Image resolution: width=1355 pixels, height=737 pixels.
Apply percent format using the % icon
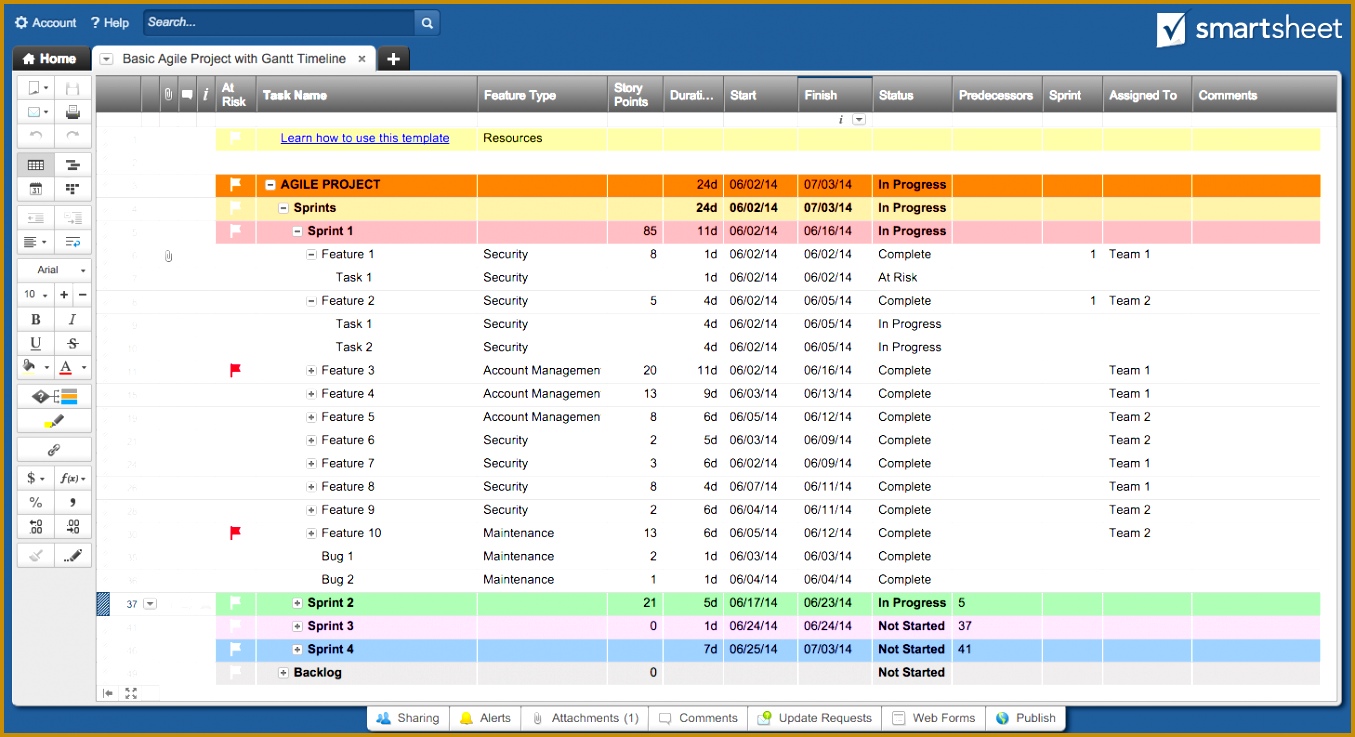(x=35, y=501)
